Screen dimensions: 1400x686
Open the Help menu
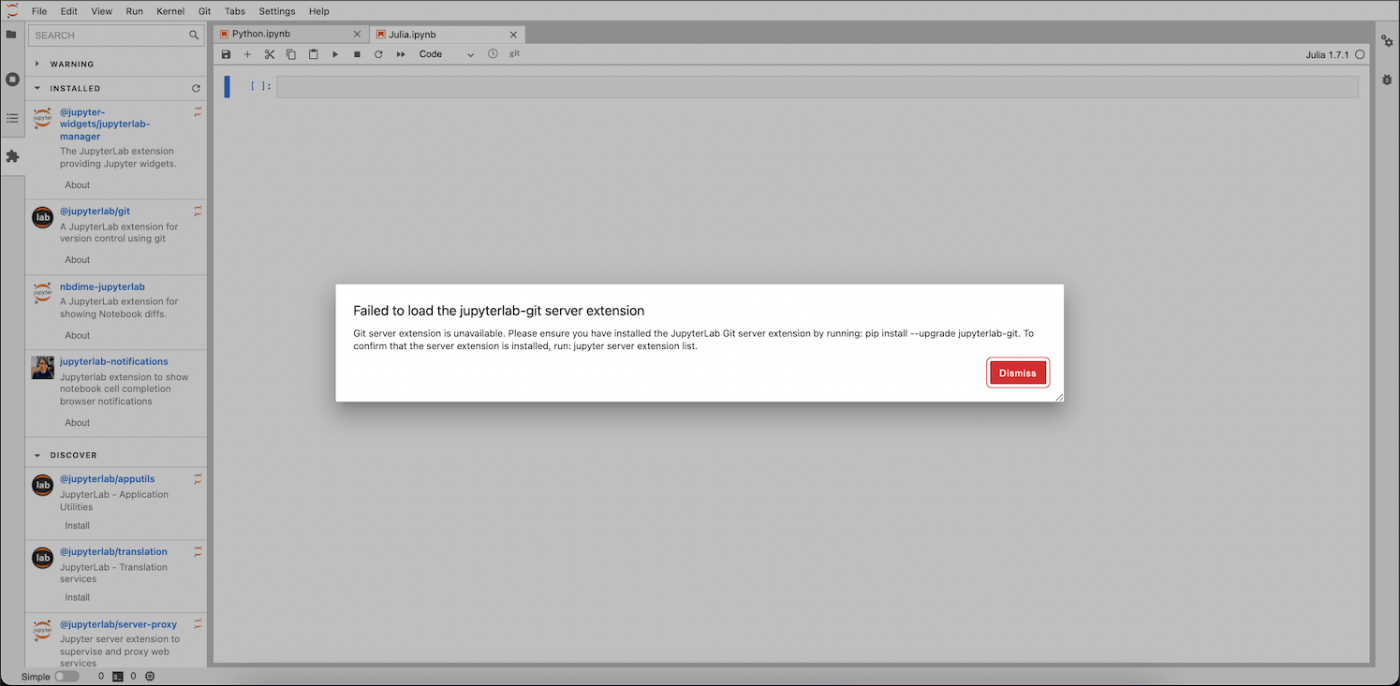319,11
